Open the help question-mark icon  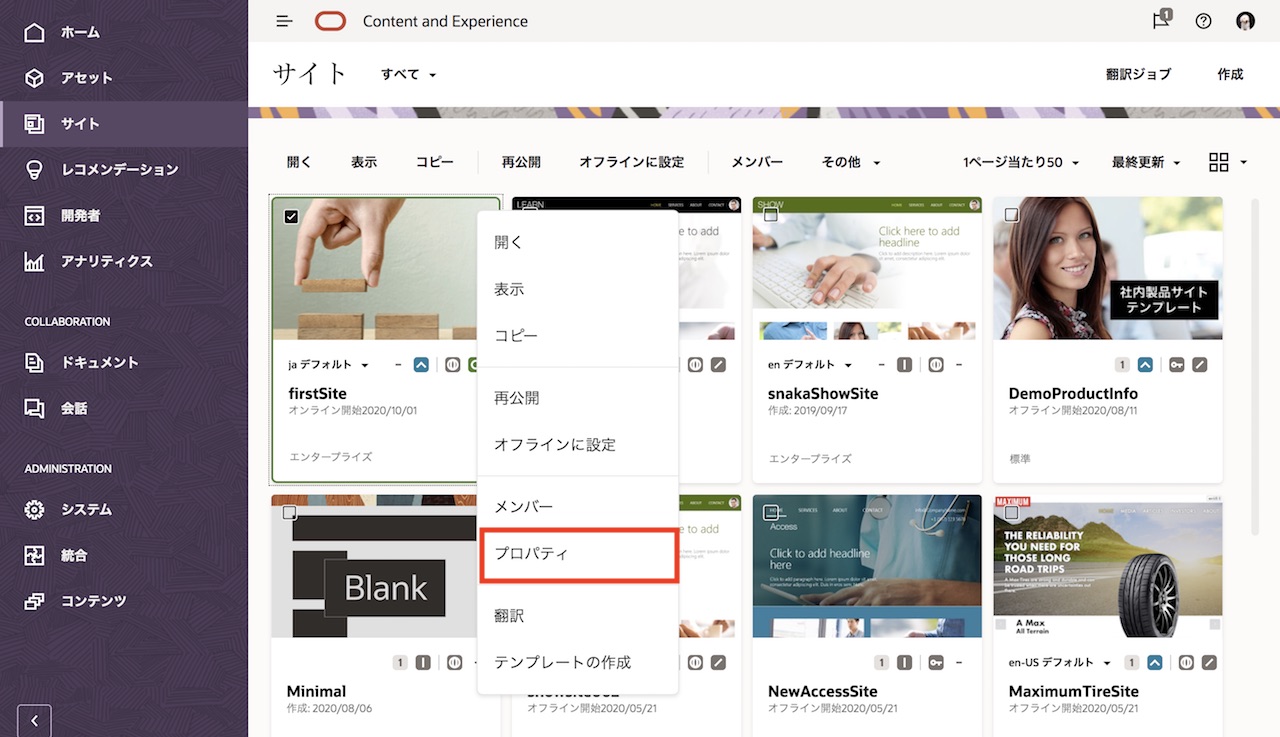pyautogui.click(x=1203, y=20)
